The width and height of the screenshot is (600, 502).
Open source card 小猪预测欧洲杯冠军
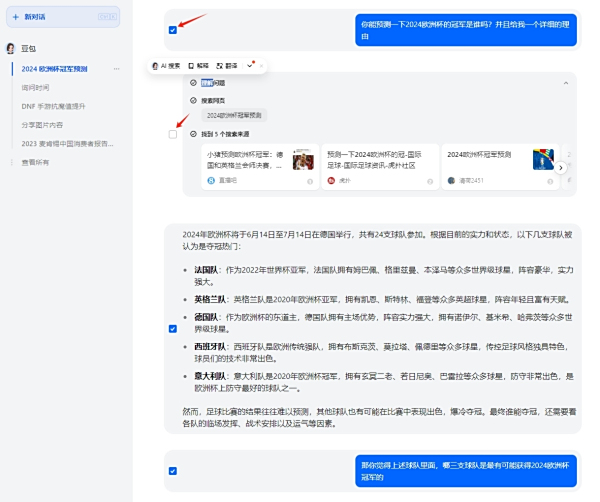260,166
